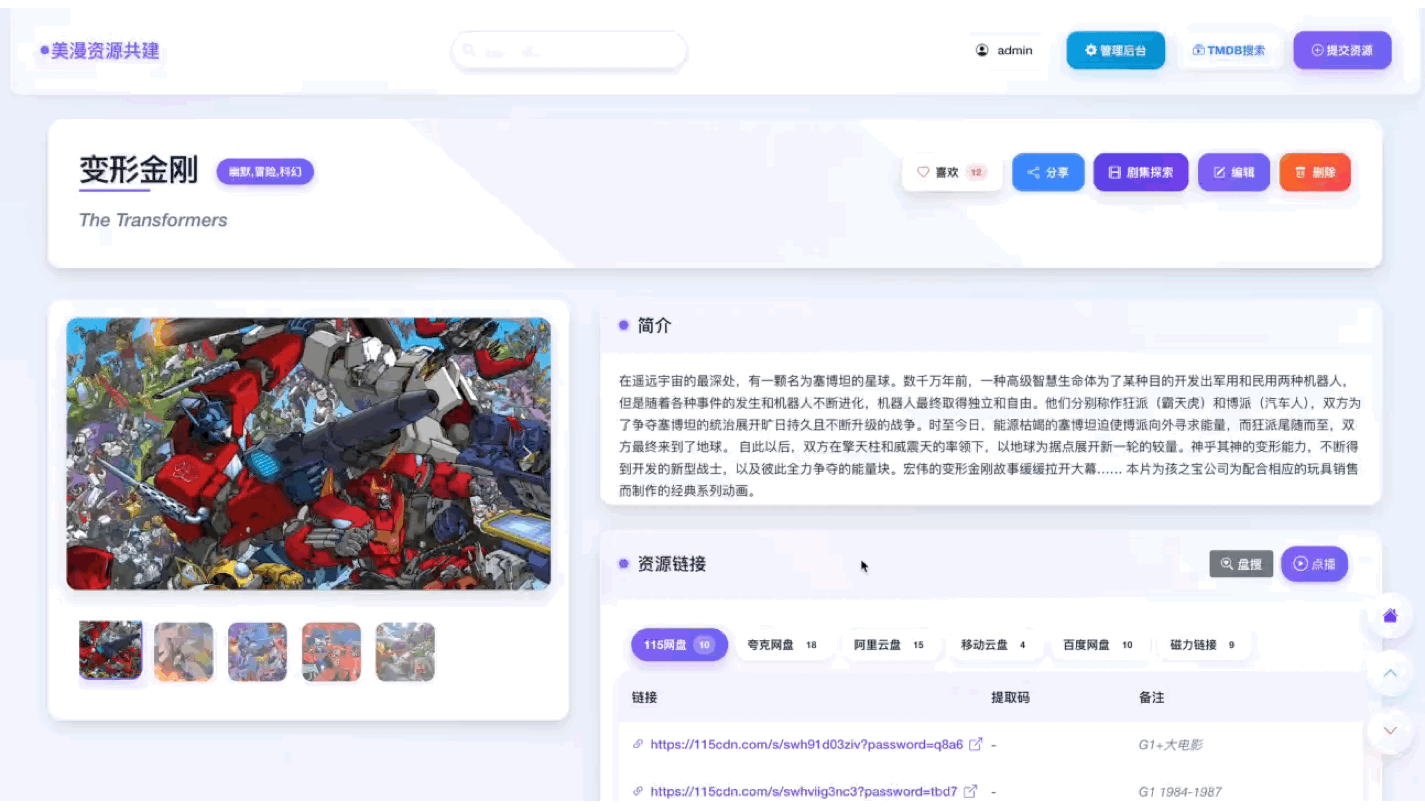Switch to 磁力链接 tab

(x=1202, y=645)
